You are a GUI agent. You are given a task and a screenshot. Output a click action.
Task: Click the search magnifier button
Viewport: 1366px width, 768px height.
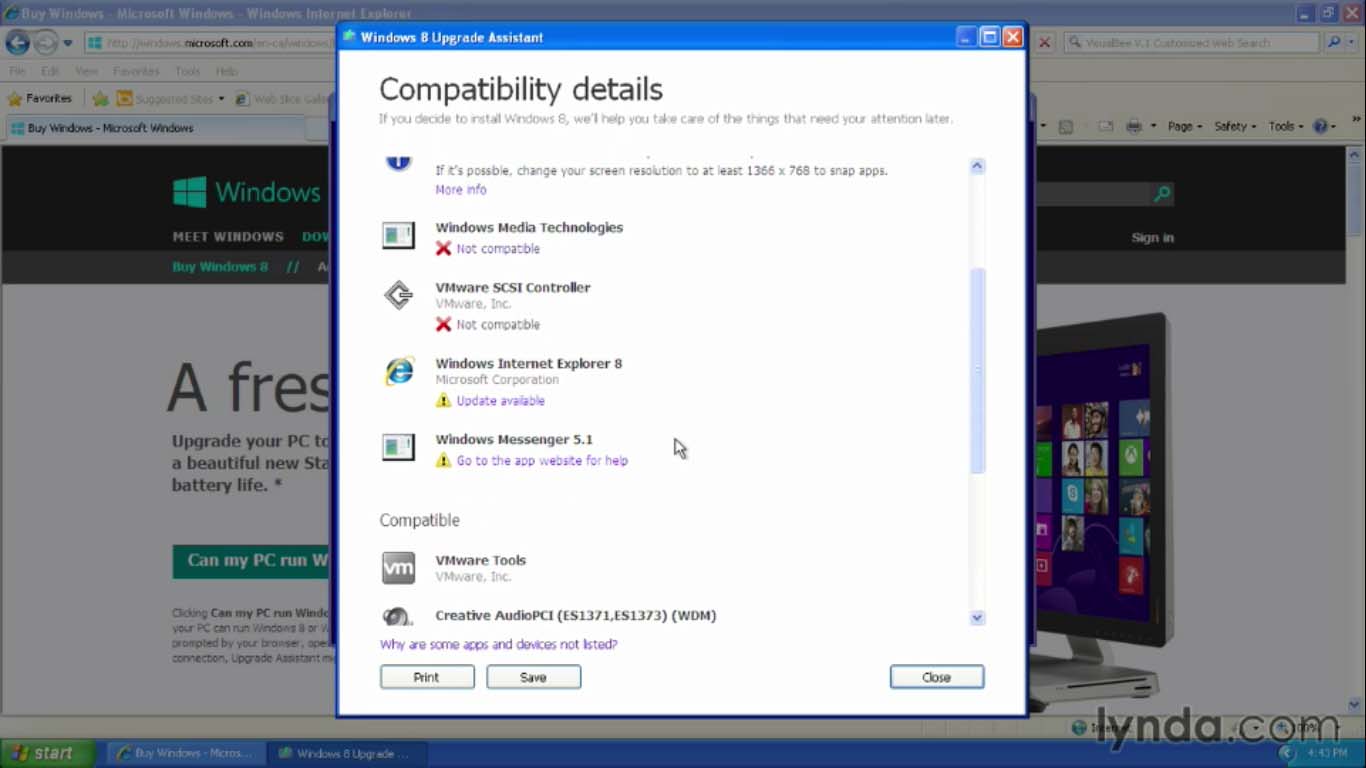pos(1334,43)
